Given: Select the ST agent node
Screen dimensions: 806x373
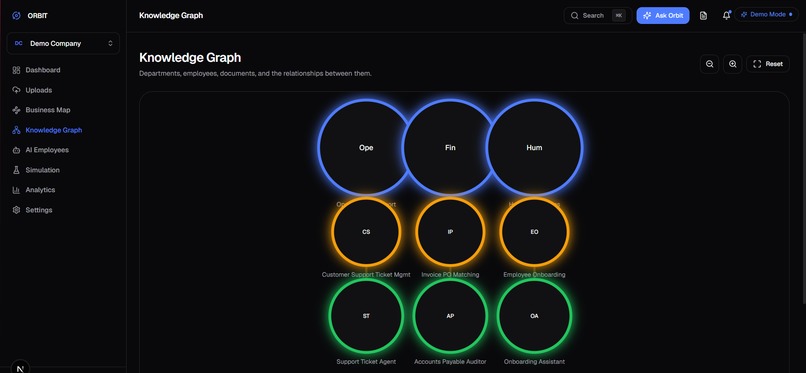Looking at the screenshot, I should (x=366, y=316).
